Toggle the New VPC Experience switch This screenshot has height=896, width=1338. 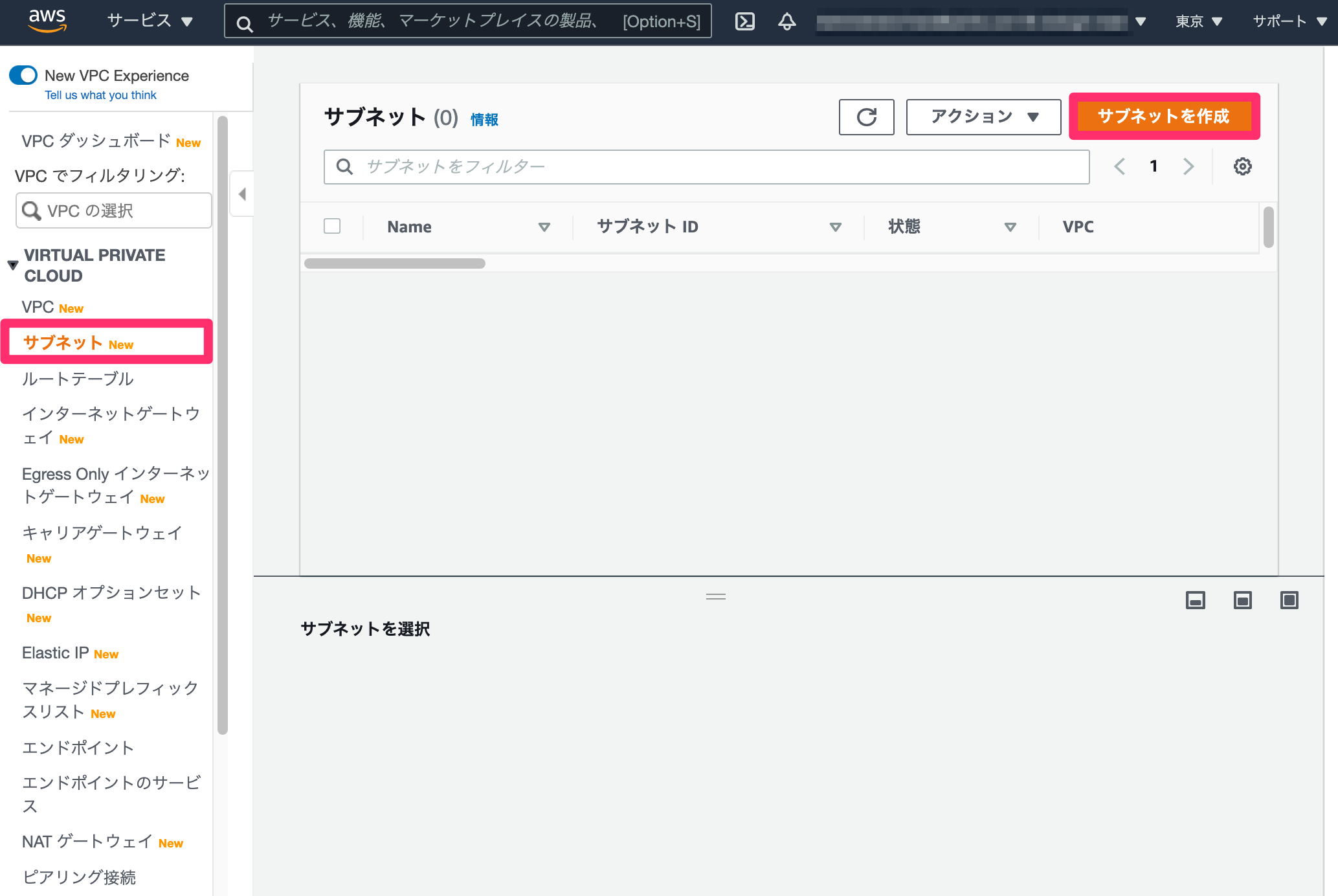(23, 75)
